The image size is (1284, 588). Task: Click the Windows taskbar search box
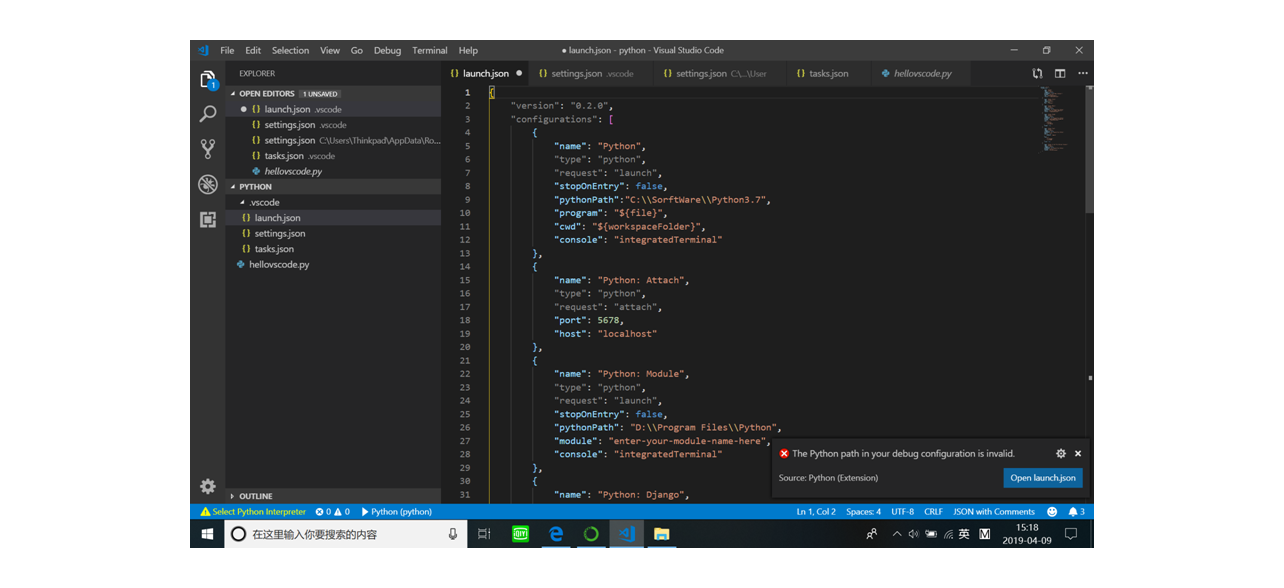coord(347,534)
